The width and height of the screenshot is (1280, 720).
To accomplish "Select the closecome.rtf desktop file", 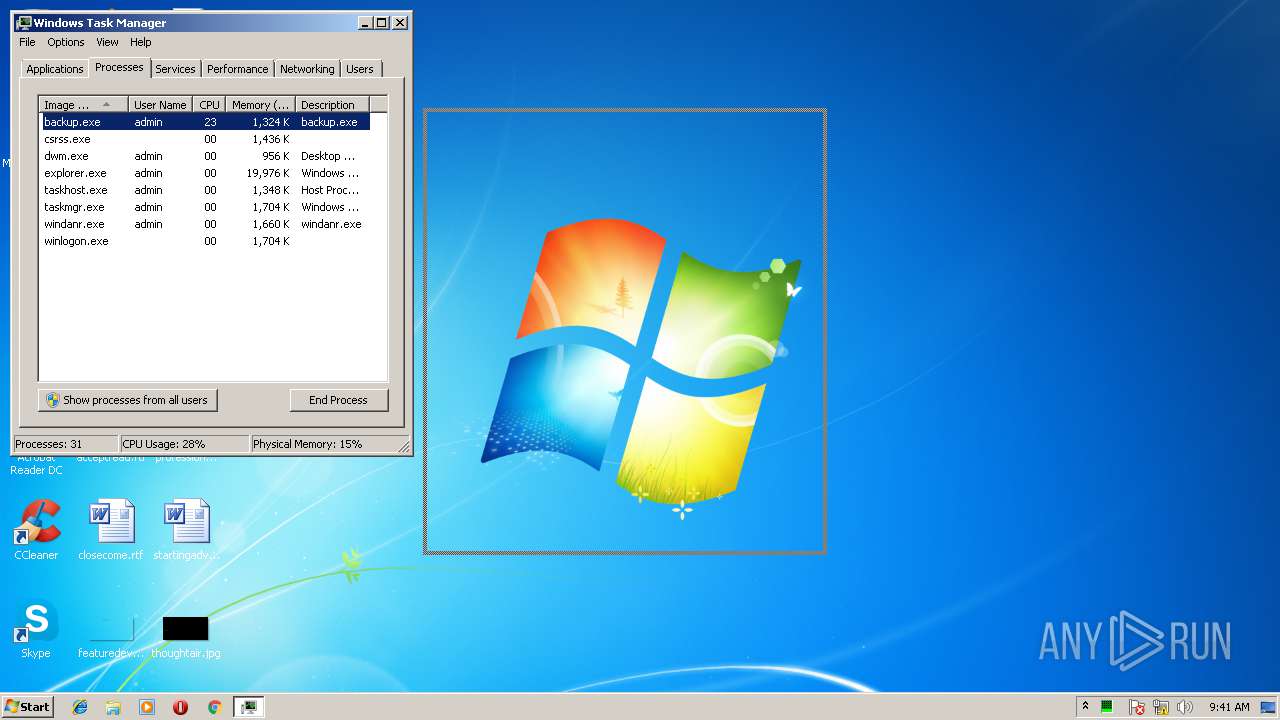I will pyautogui.click(x=111, y=529).
